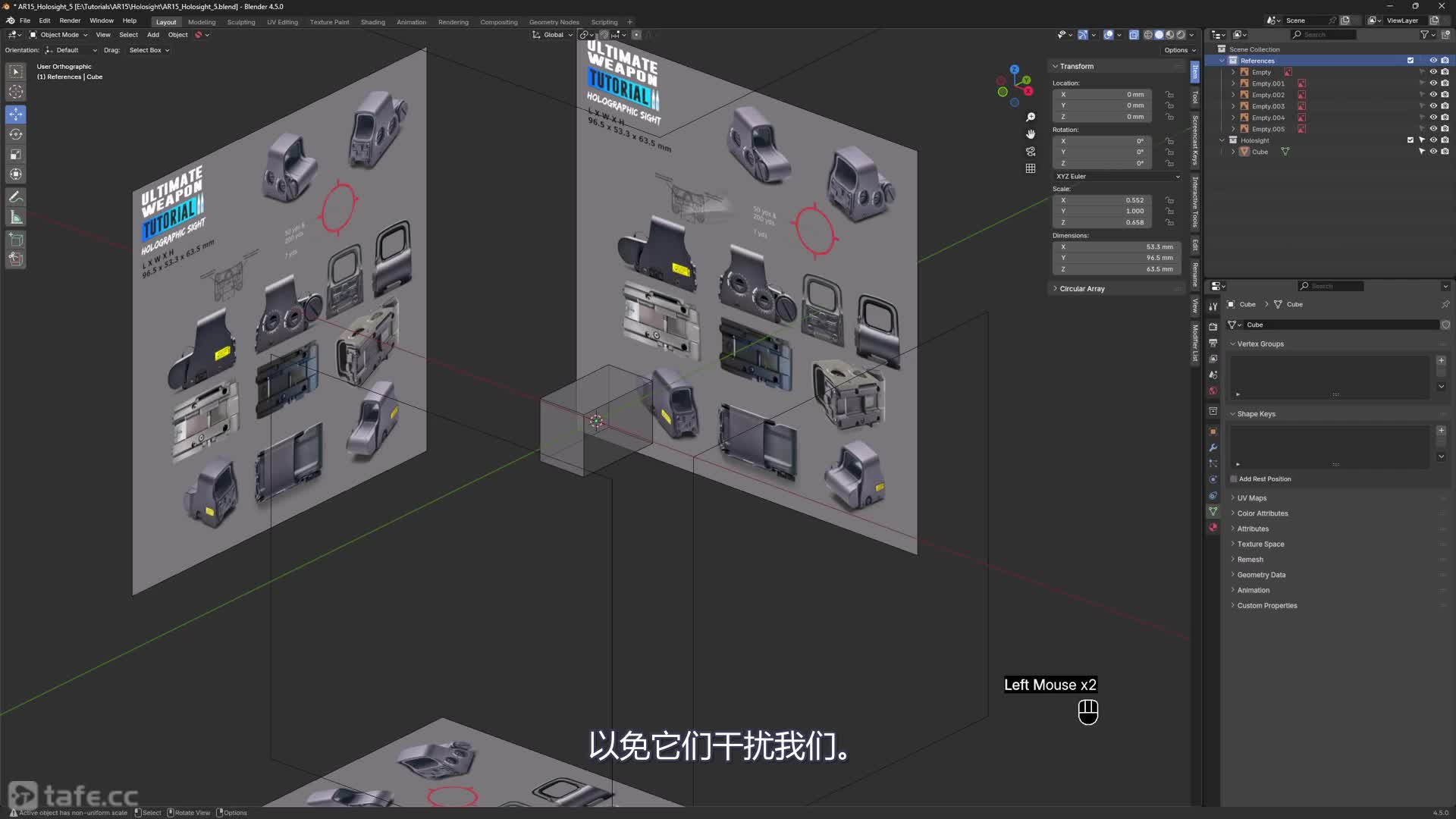Click the Dimensions Y field 96.5 mm

[1116, 258]
